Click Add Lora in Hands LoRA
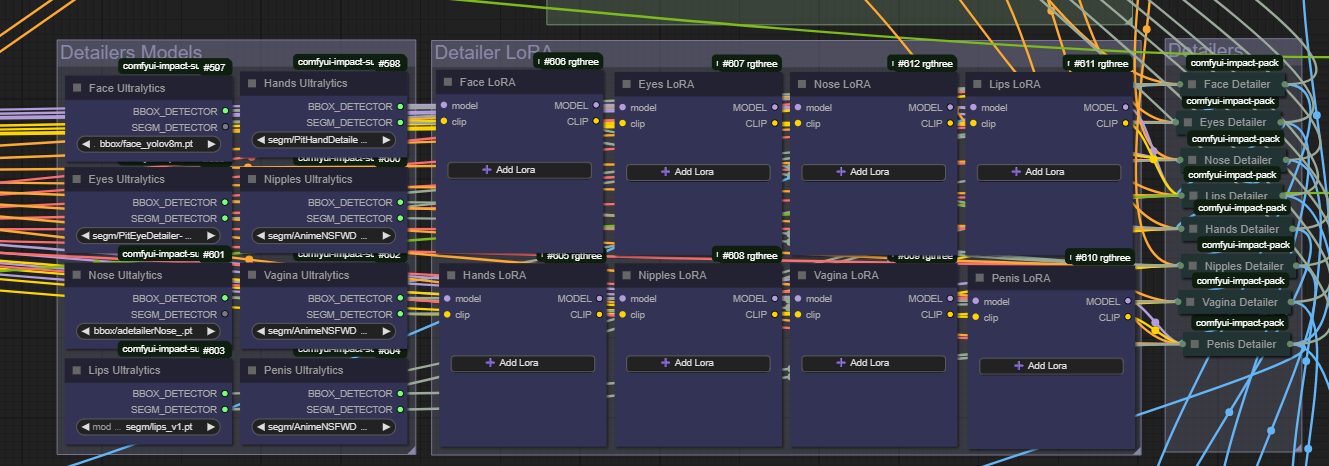Screen dimensions: 1329x466 pos(523,363)
